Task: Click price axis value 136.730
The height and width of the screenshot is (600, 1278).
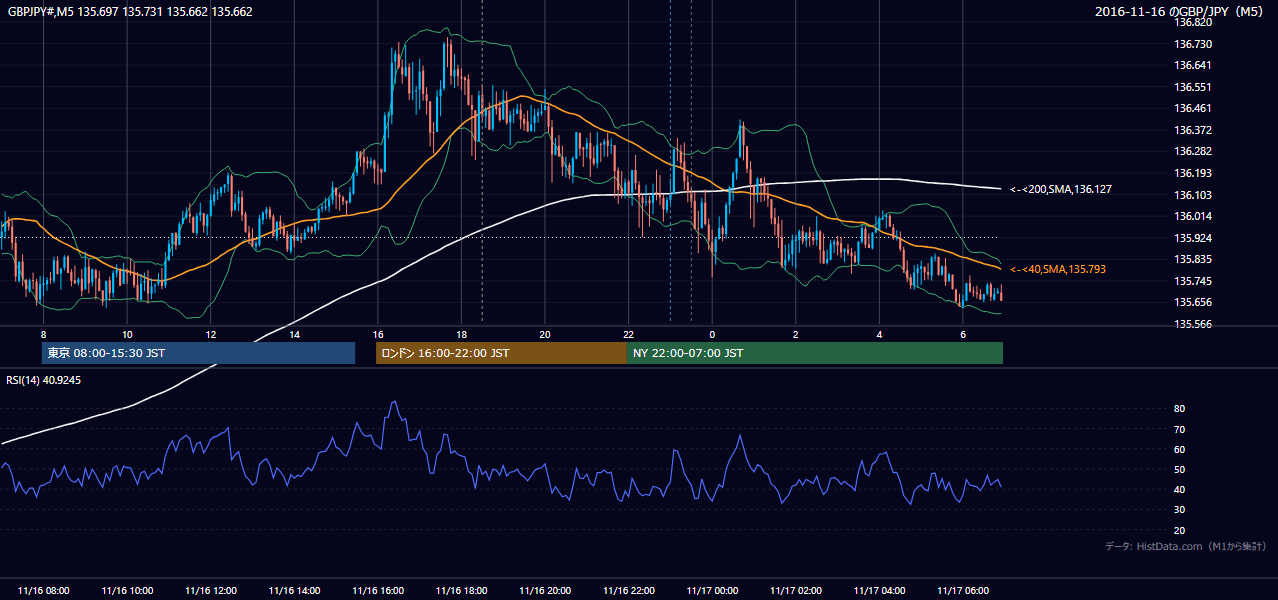Action: 1194,44
